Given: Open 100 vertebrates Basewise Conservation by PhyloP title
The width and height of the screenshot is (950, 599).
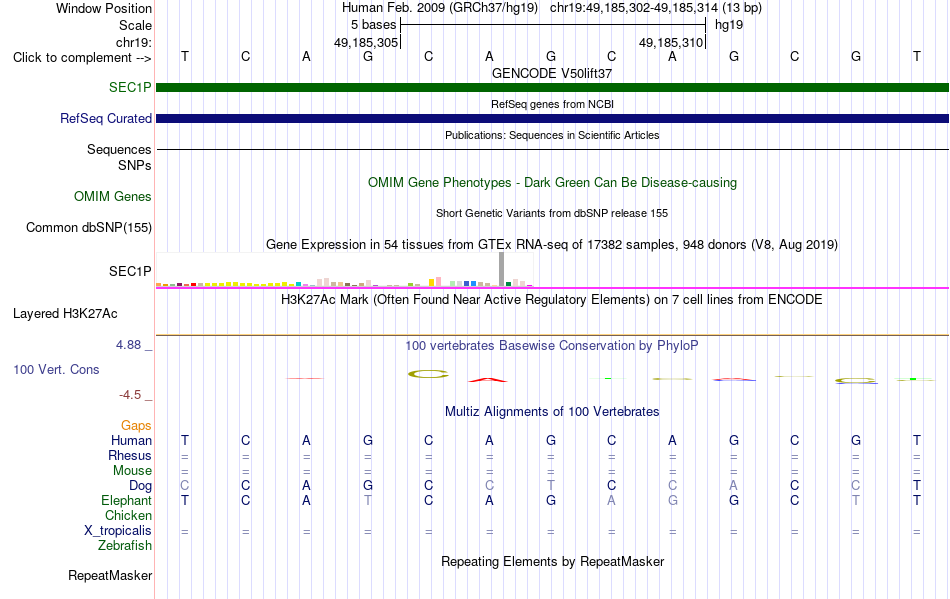Looking at the screenshot, I should 552,346.
